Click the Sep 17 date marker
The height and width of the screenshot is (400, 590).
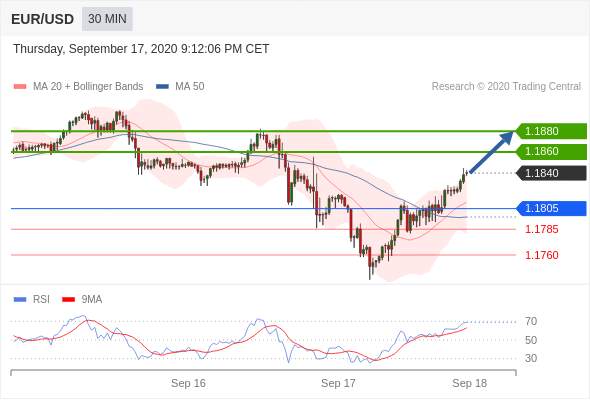338,383
